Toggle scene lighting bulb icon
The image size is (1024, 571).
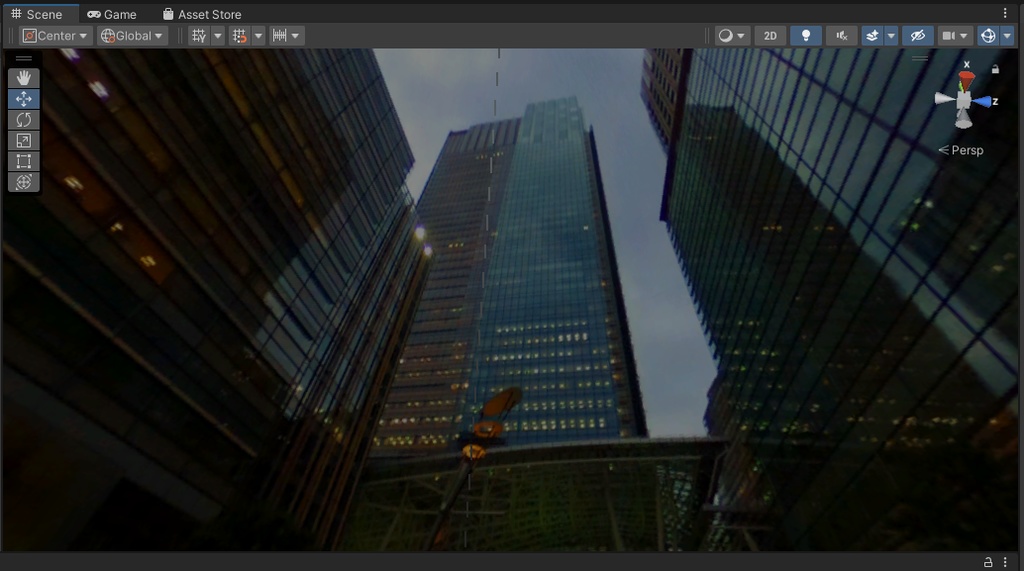pos(806,36)
